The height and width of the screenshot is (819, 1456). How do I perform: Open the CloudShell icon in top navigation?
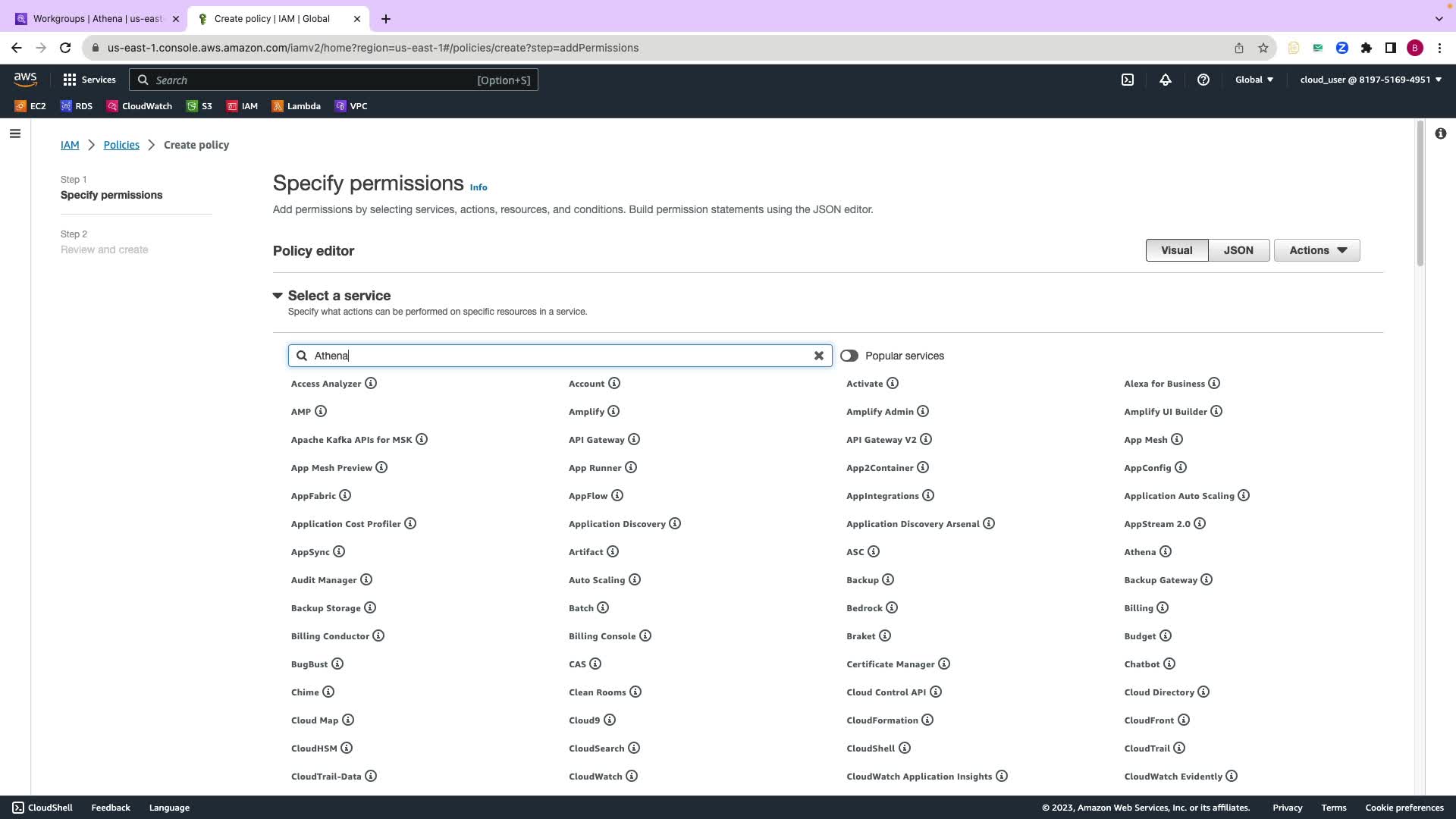[1128, 80]
